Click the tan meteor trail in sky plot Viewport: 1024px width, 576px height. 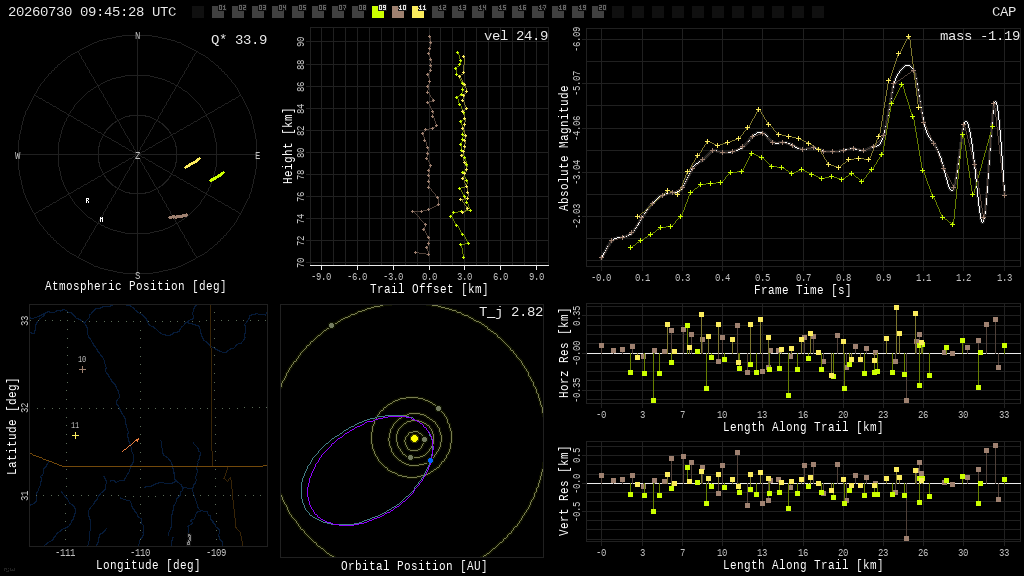coord(178,216)
